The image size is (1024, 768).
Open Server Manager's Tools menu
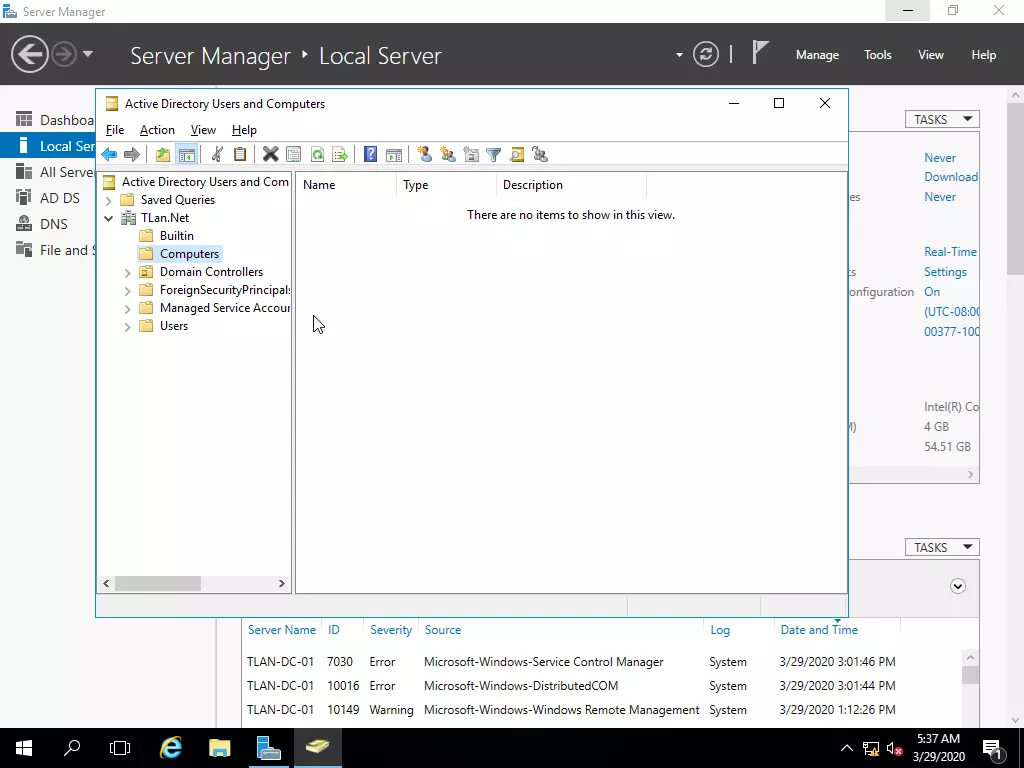(x=877, y=55)
